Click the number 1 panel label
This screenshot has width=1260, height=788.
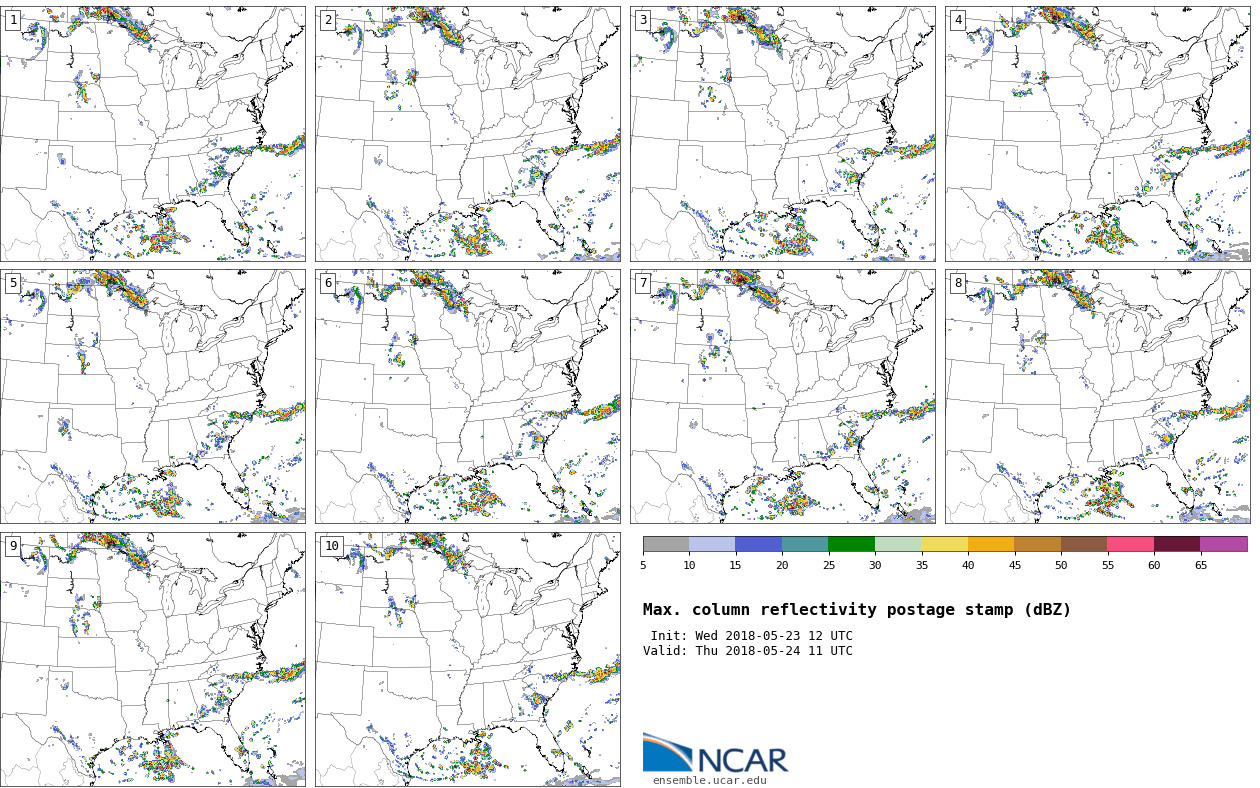click(x=13, y=20)
